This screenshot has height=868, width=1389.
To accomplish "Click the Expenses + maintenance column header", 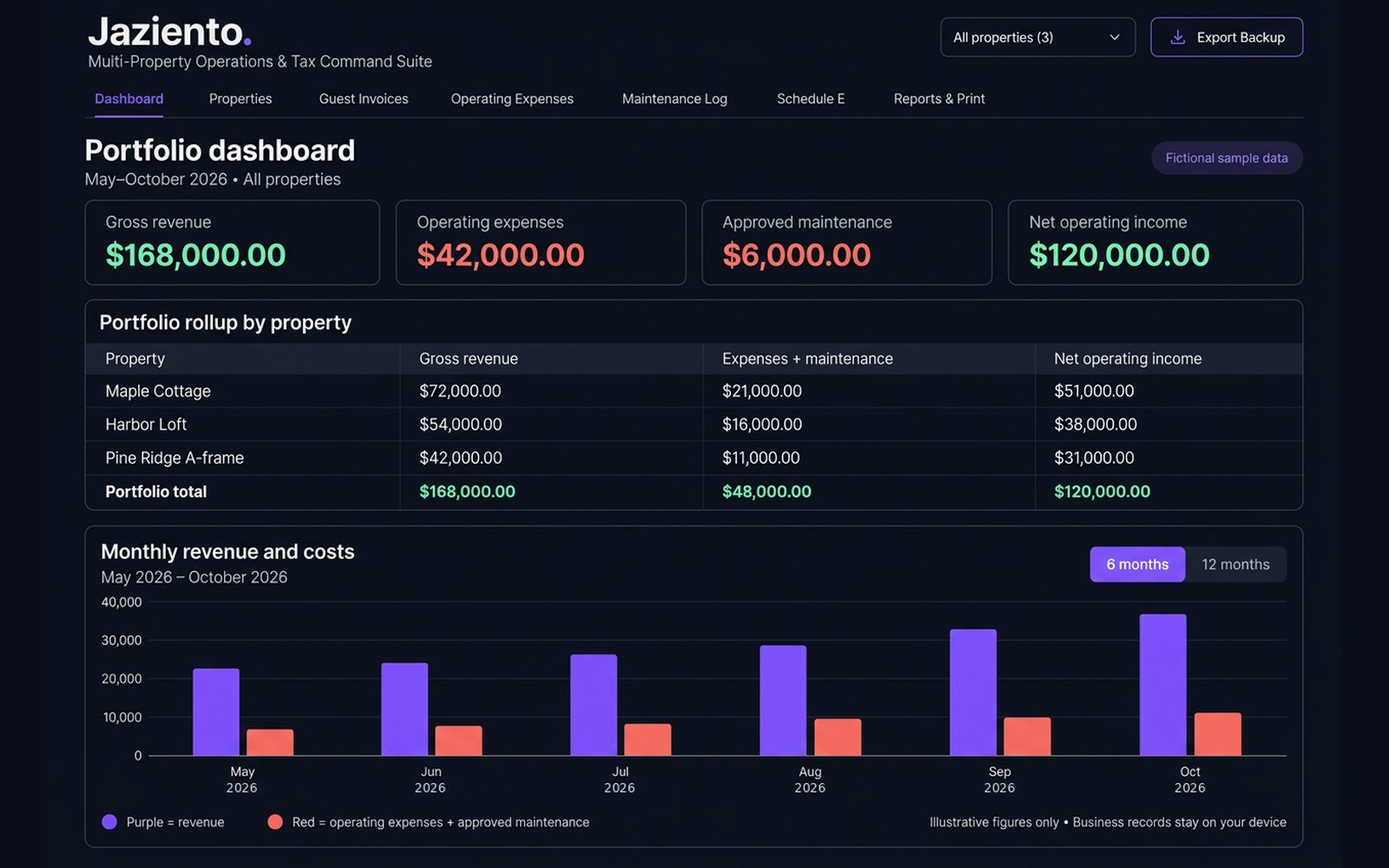I will [x=807, y=358].
